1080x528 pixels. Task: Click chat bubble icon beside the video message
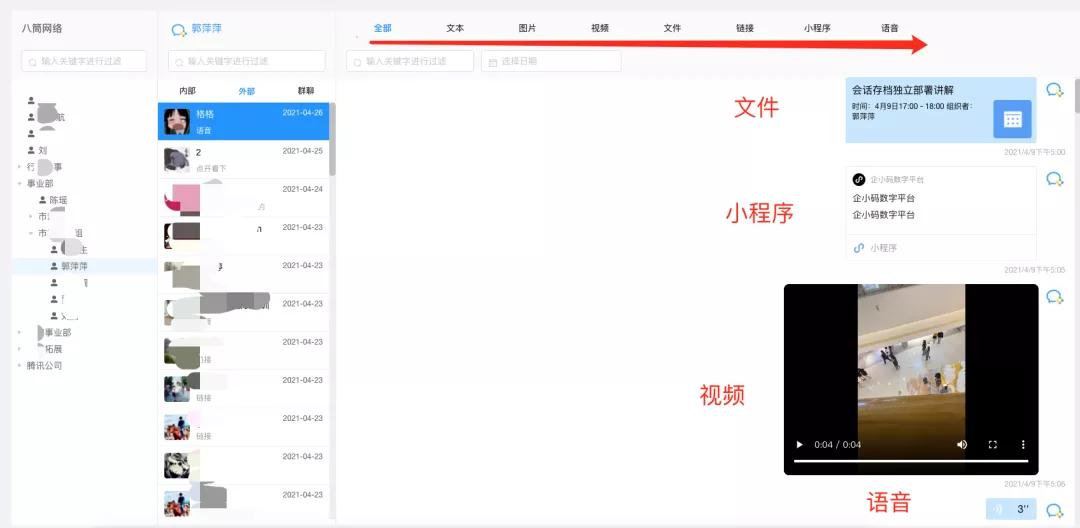point(1055,297)
